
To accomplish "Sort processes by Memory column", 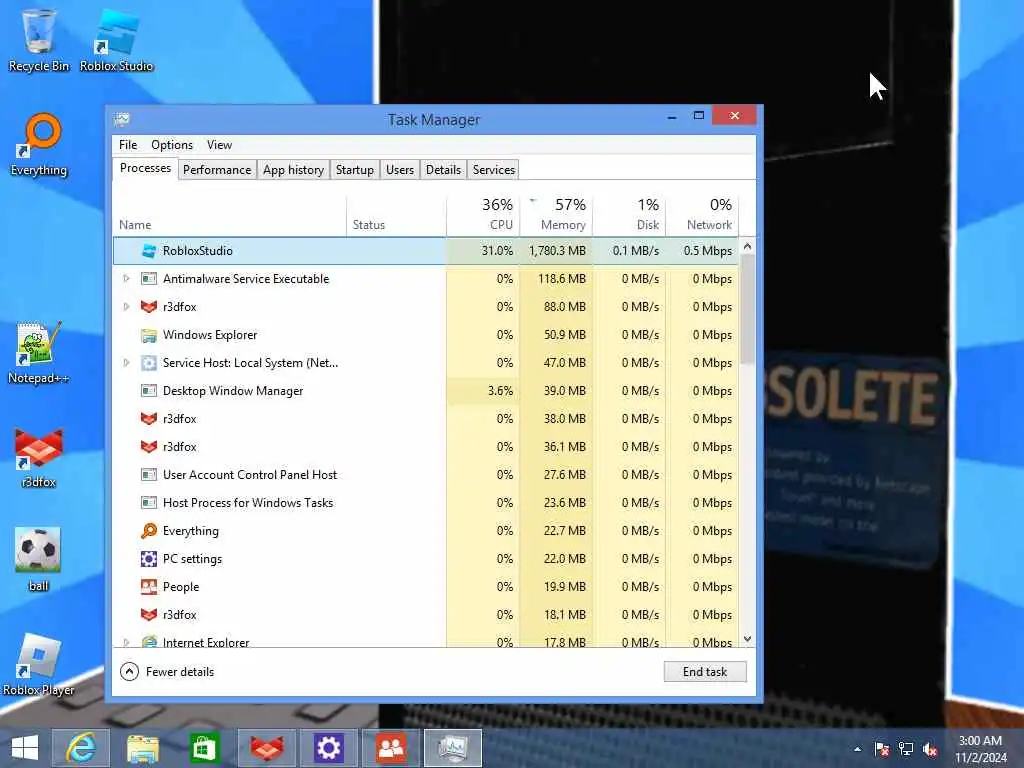I will (556, 216).
